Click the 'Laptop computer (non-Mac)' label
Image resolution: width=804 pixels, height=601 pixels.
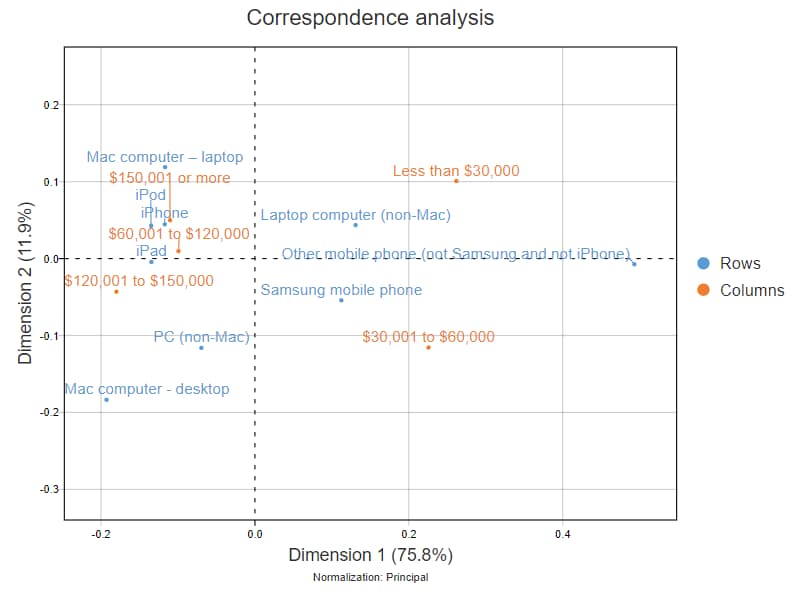[356, 215]
